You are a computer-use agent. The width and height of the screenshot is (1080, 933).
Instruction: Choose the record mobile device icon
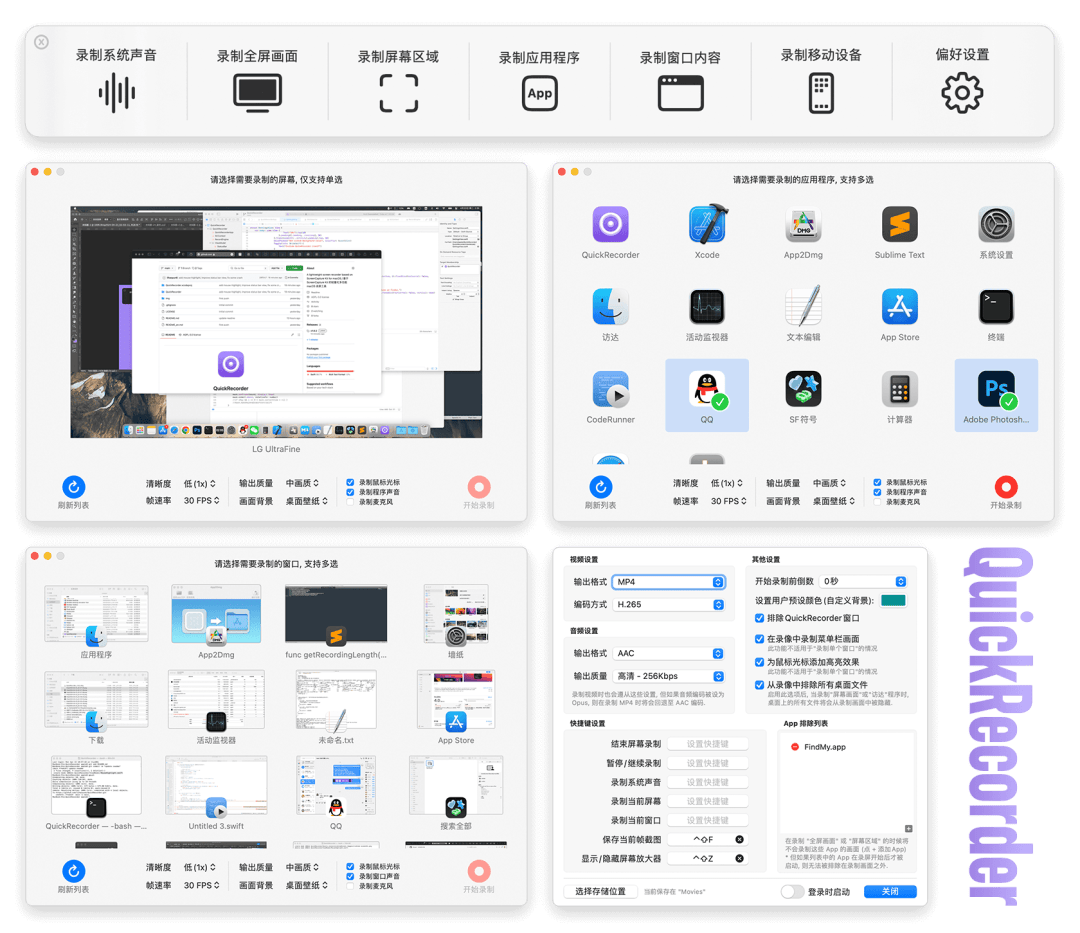tap(821, 93)
